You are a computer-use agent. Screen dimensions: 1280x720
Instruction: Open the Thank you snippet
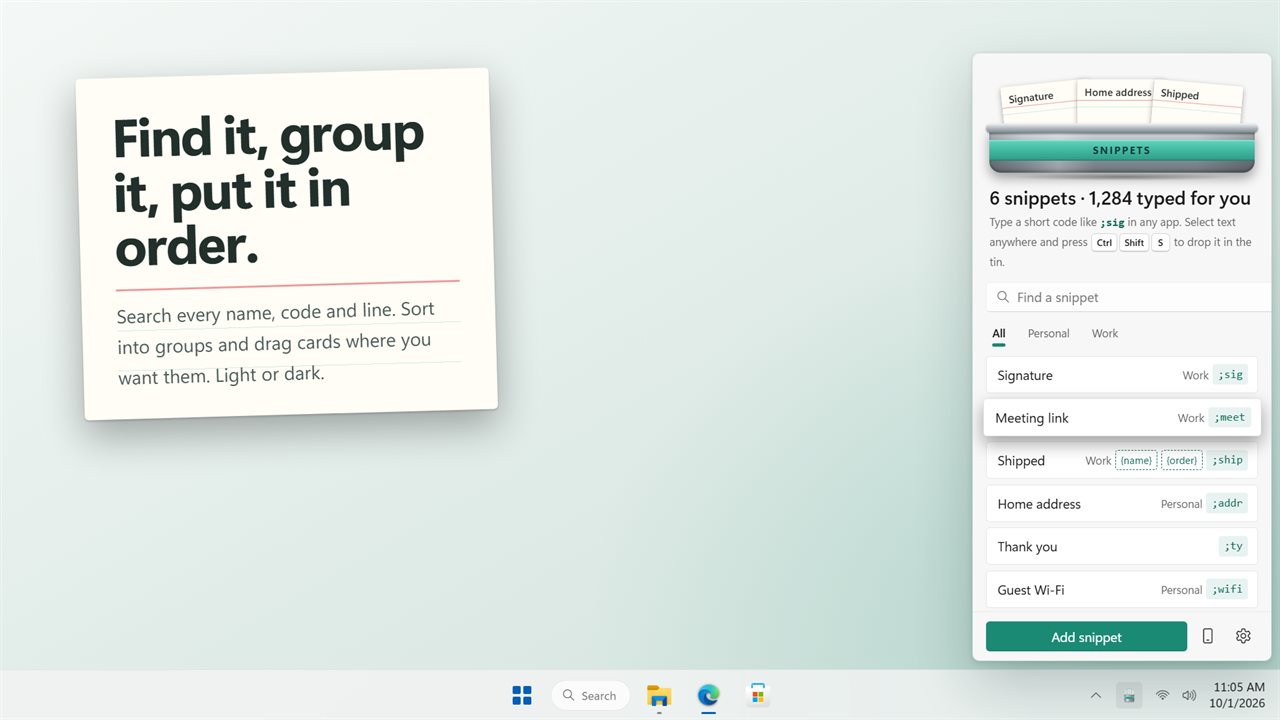coord(1121,547)
